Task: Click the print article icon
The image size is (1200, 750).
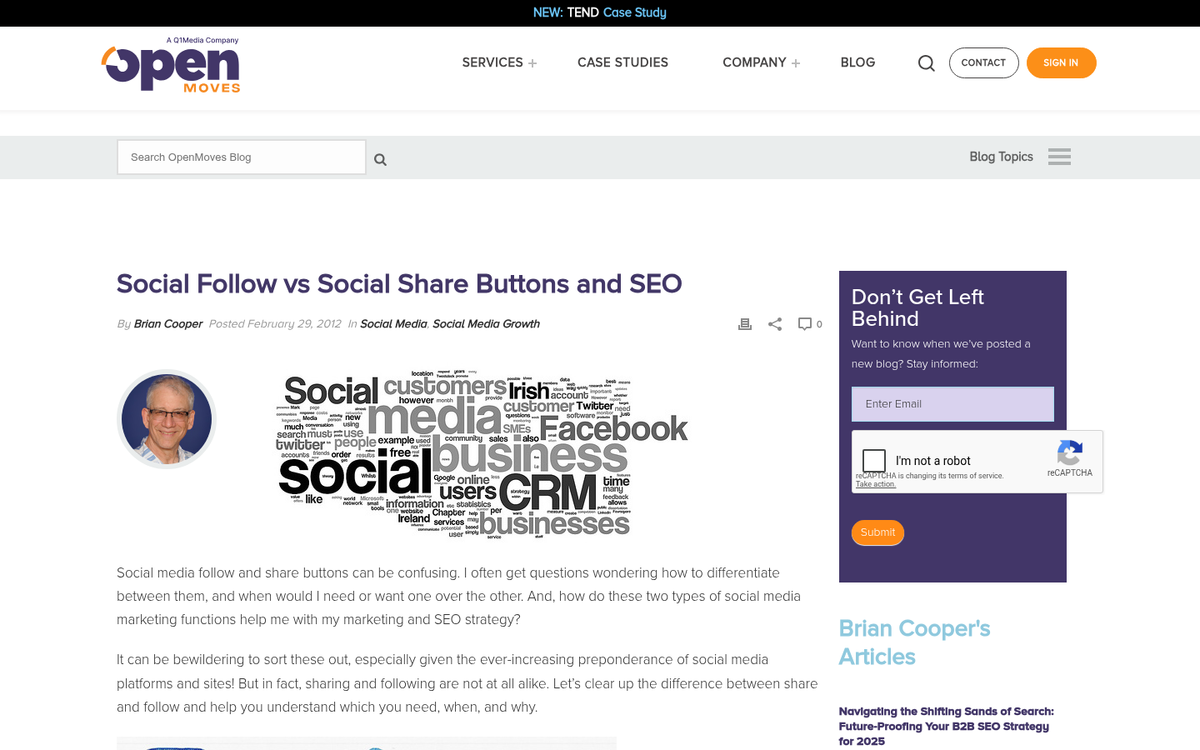Action: pos(744,323)
